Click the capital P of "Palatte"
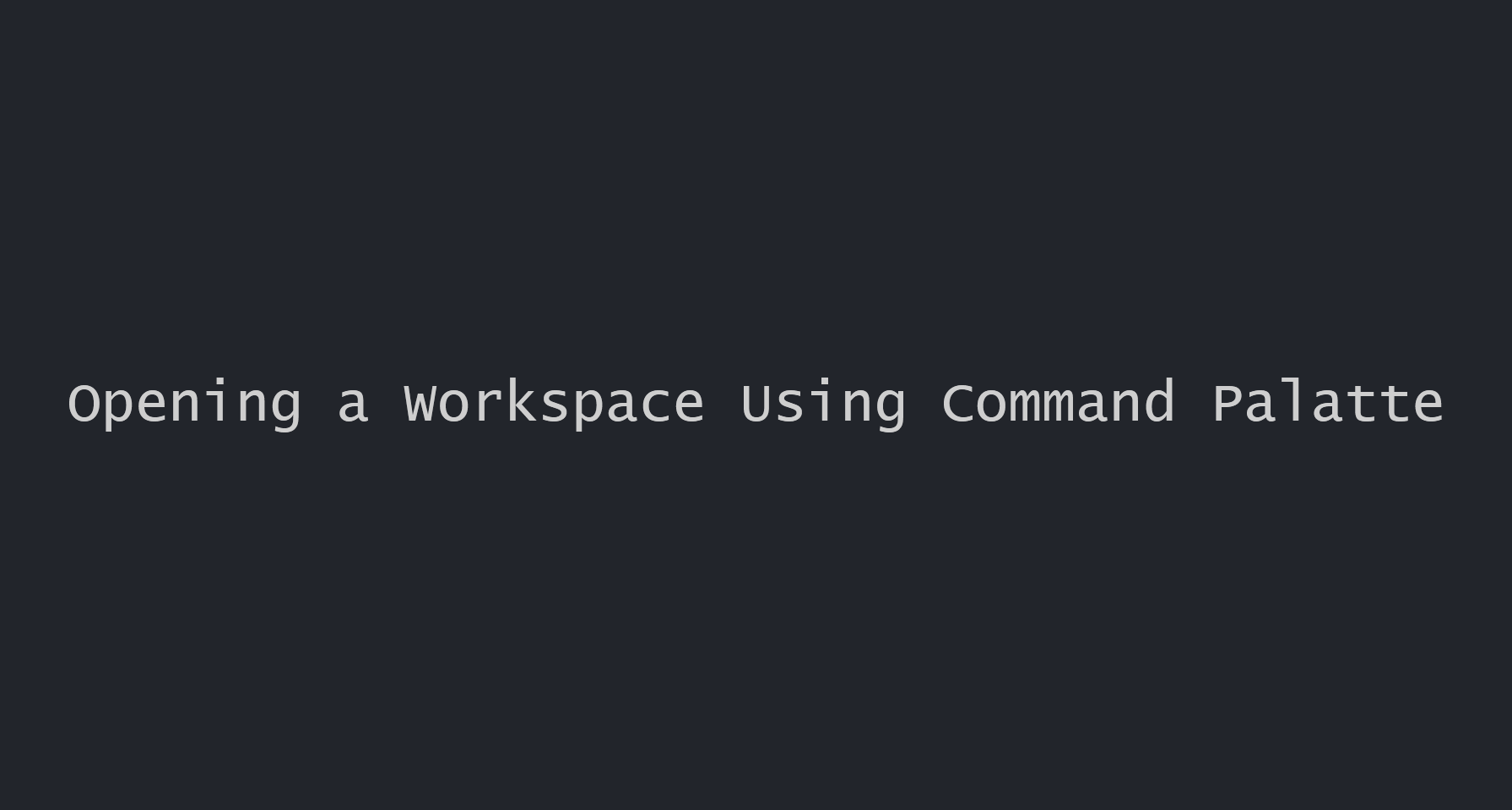 pos(1227,403)
